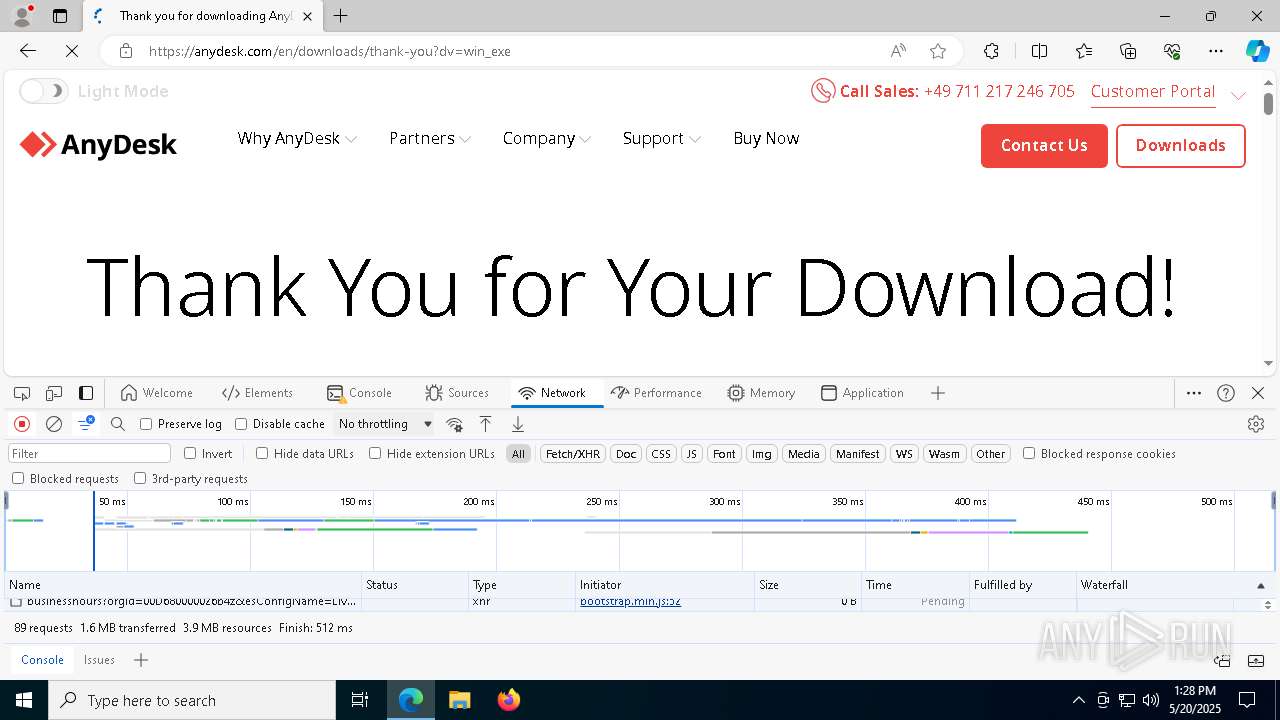
Task: Check the Invert filter checkbox
Action: [190, 453]
